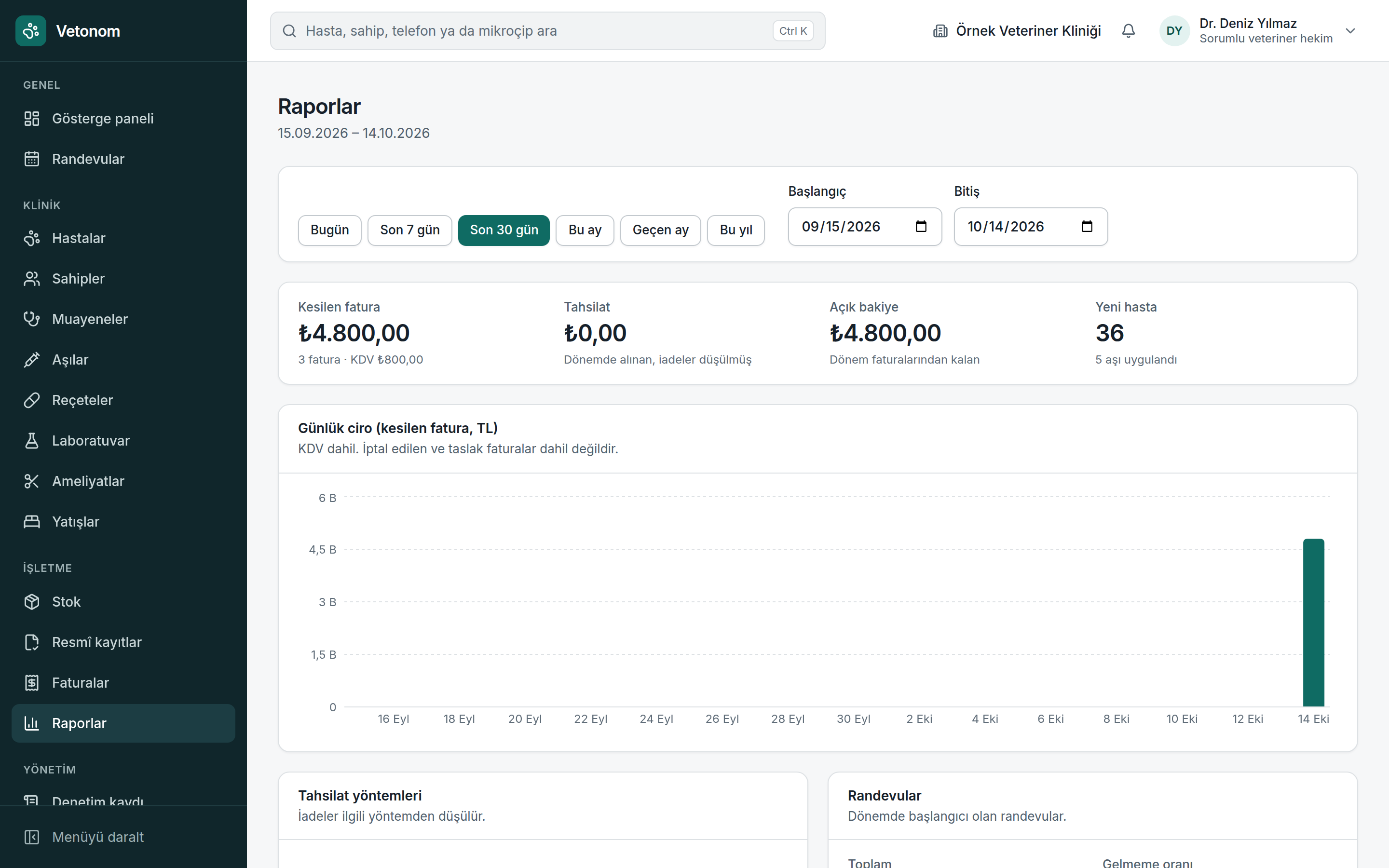Click the Tahsilat ₺0,00 value

click(x=595, y=333)
